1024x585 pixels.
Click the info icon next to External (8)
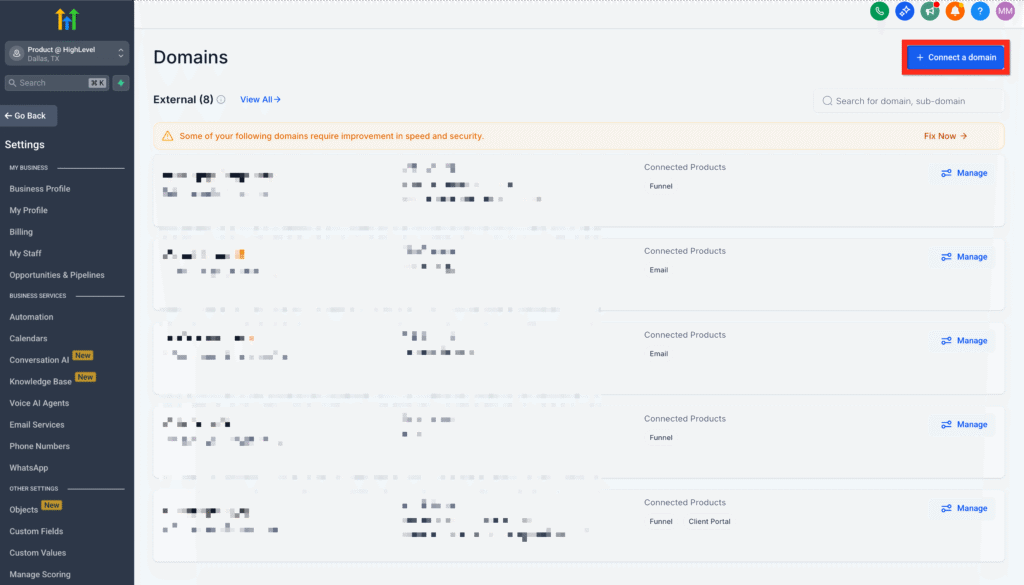pos(221,100)
